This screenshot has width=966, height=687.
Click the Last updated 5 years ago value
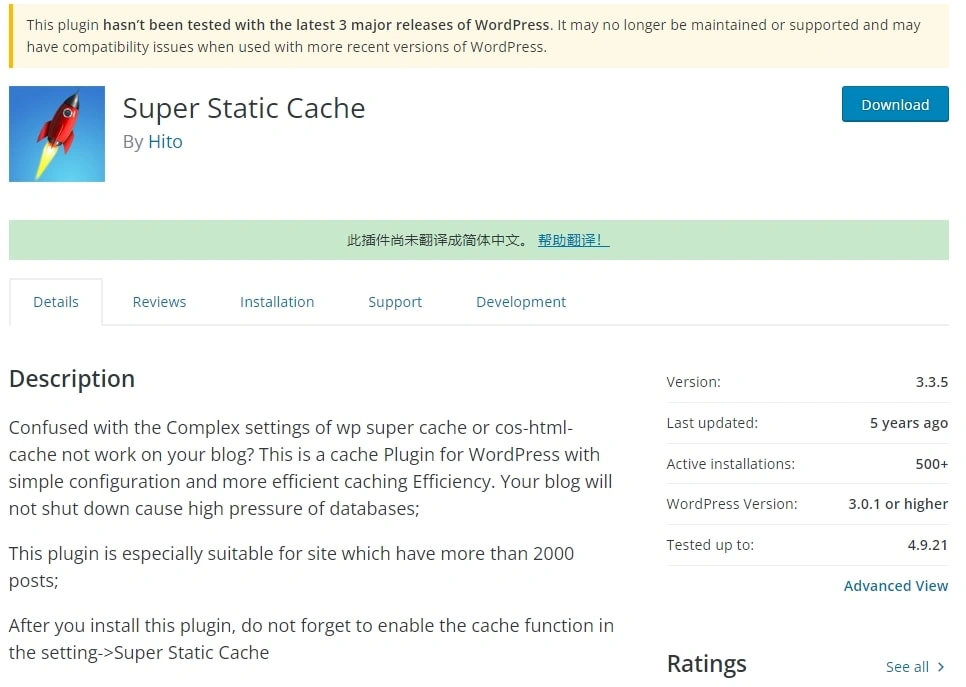[x=908, y=423]
